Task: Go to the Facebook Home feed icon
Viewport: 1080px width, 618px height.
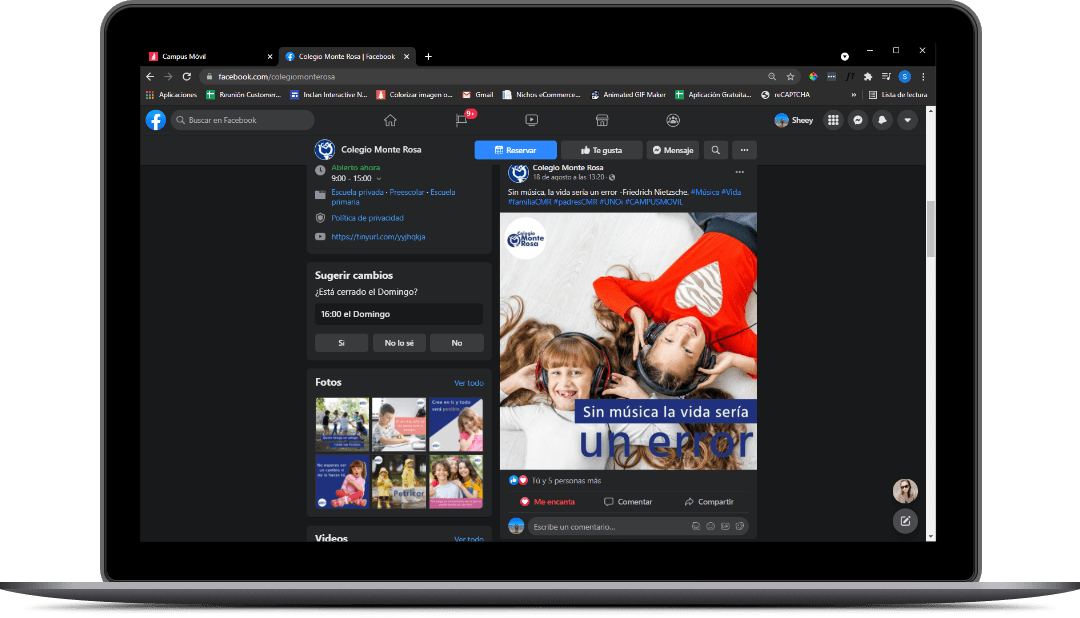Action: [390, 121]
